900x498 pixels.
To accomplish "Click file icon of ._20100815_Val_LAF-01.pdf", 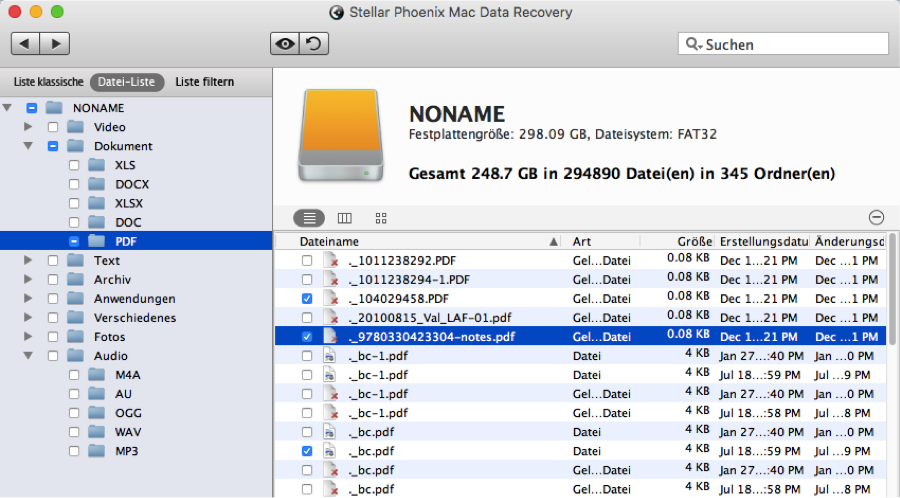I will pos(330,317).
